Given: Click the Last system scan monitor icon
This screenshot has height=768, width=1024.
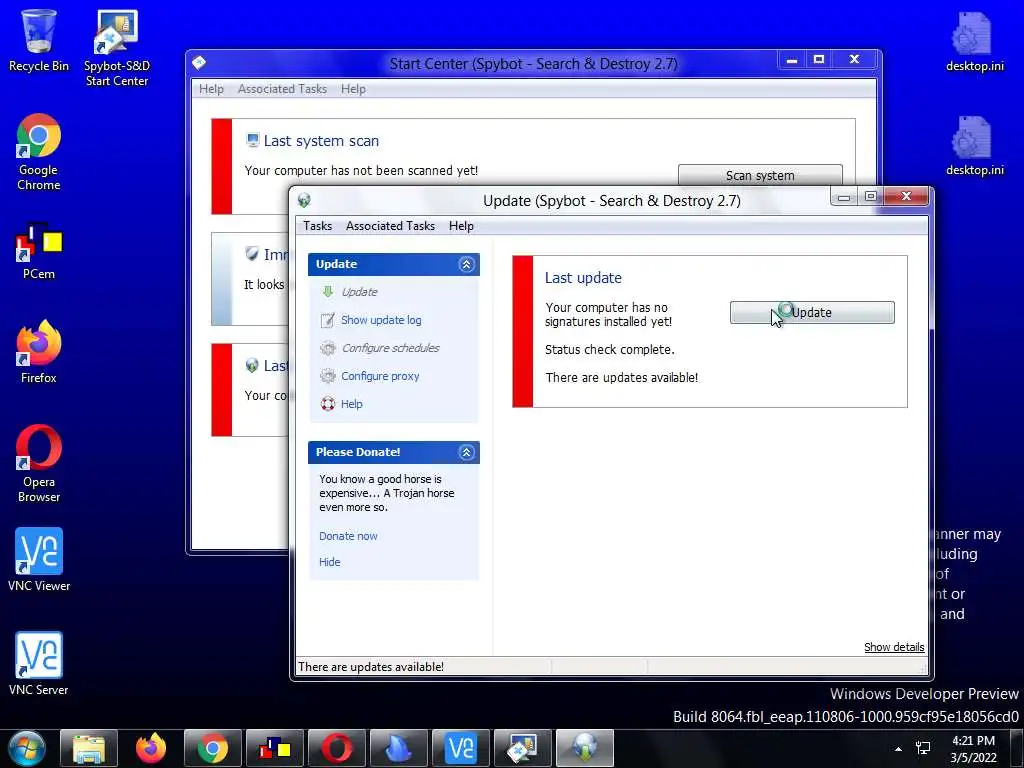Looking at the screenshot, I should (253, 140).
